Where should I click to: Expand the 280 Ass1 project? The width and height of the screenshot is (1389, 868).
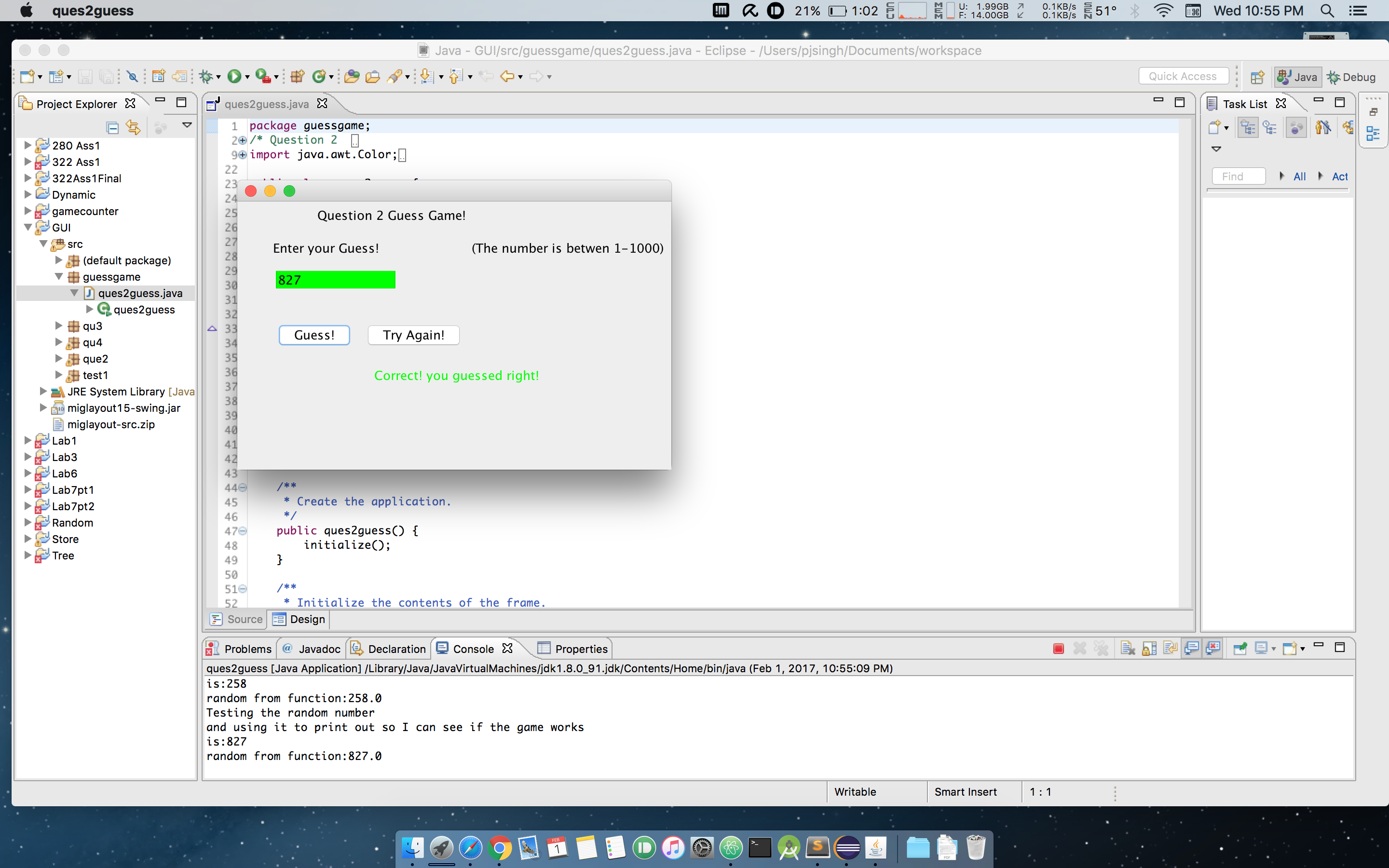[x=27, y=145]
